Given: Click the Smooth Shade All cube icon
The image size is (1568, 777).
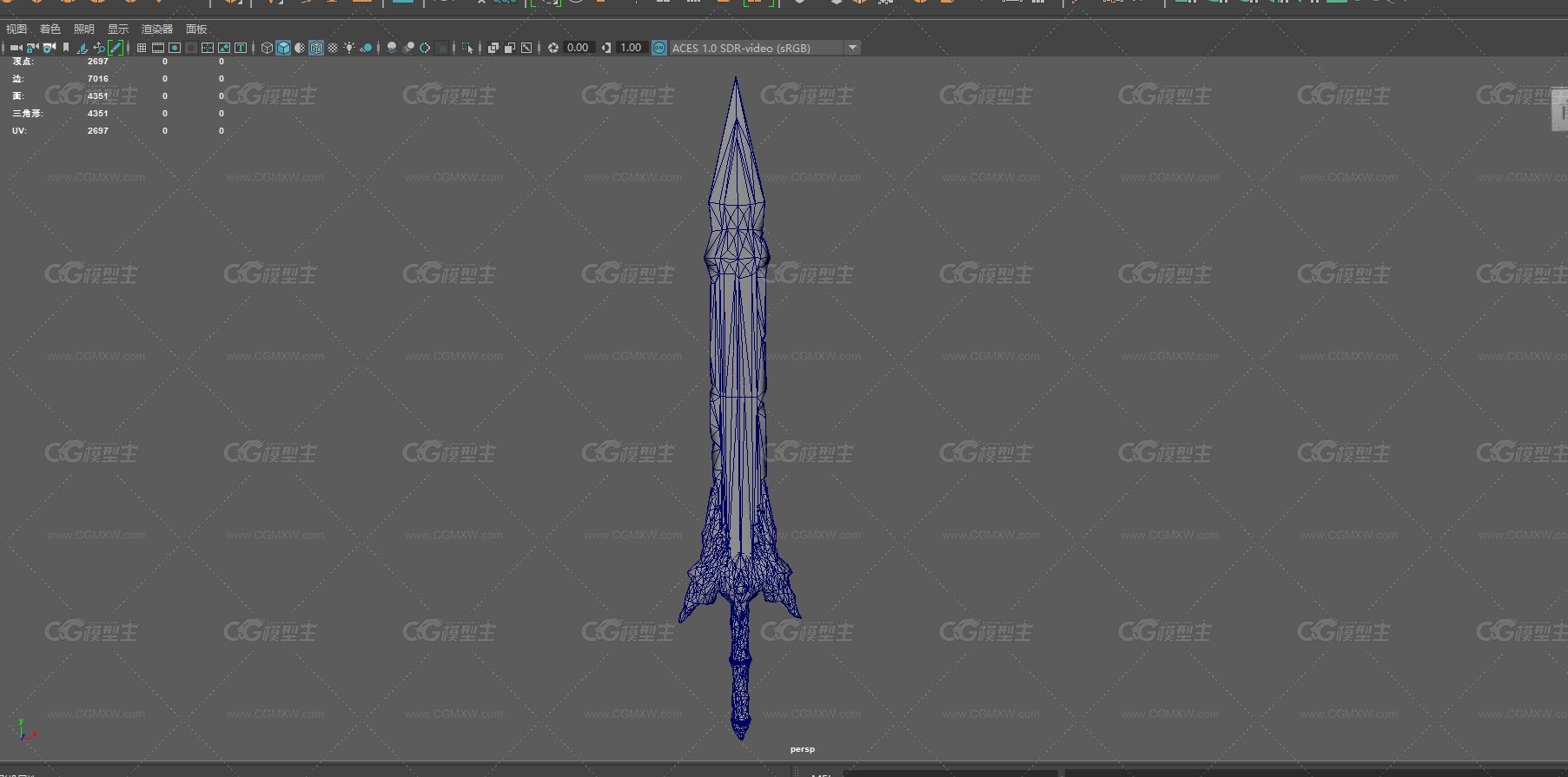Looking at the screenshot, I should pos(283,48).
